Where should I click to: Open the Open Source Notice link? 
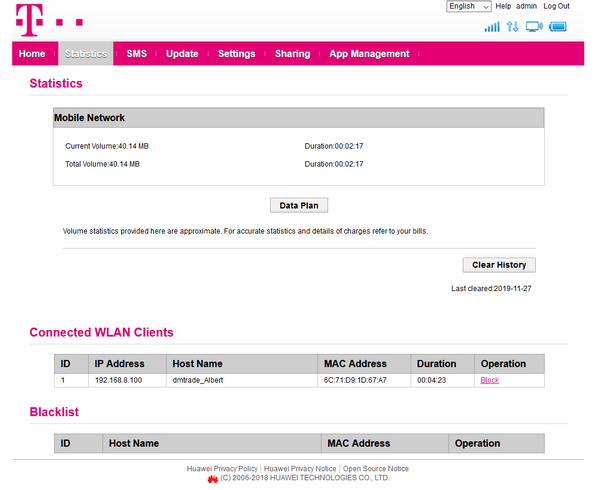(x=376, y=468)
